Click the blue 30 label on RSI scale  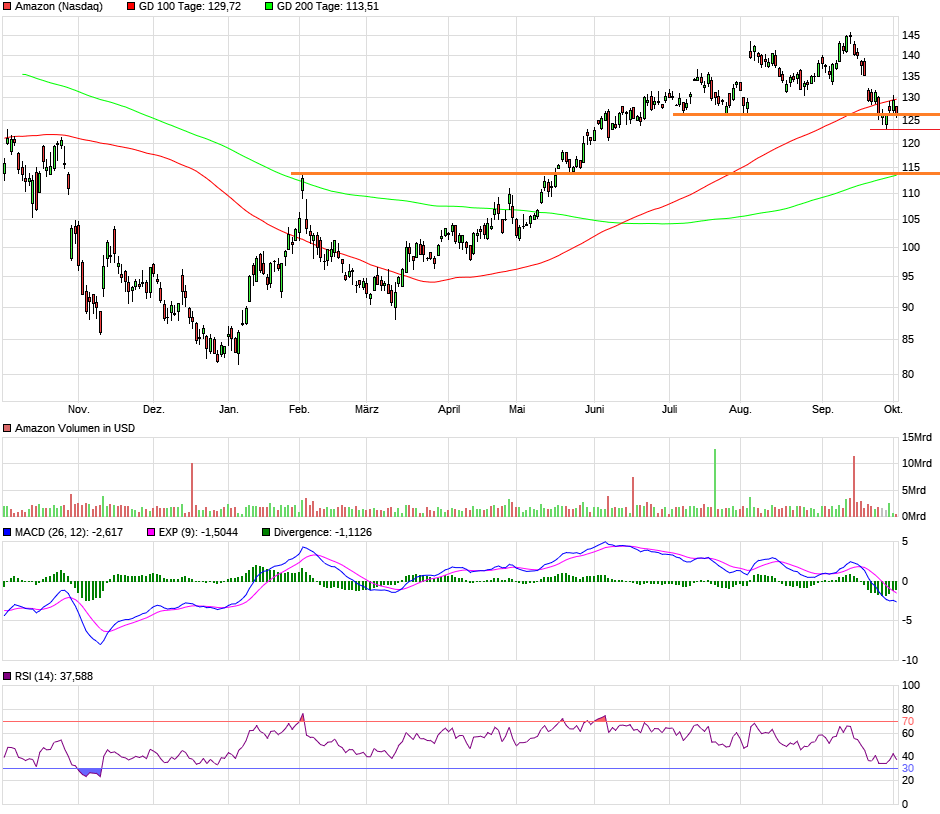click(x=906, y=768)
